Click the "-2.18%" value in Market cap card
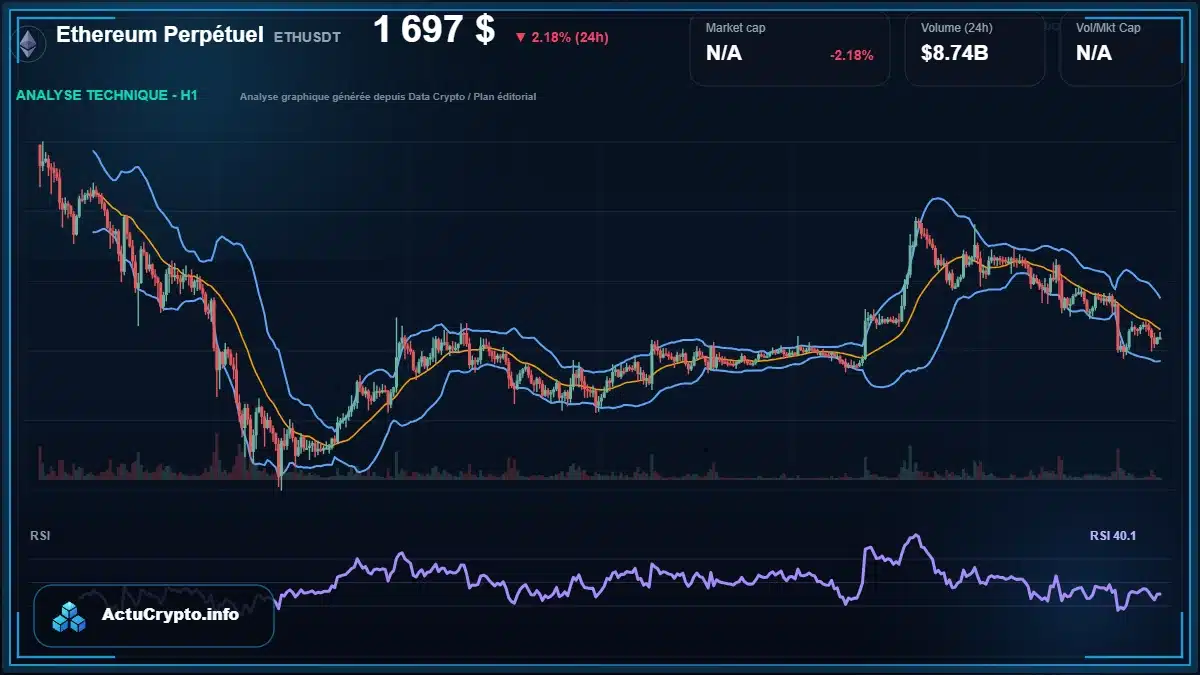The width and height of the screenshot is (1200, 675). [852, 55]
